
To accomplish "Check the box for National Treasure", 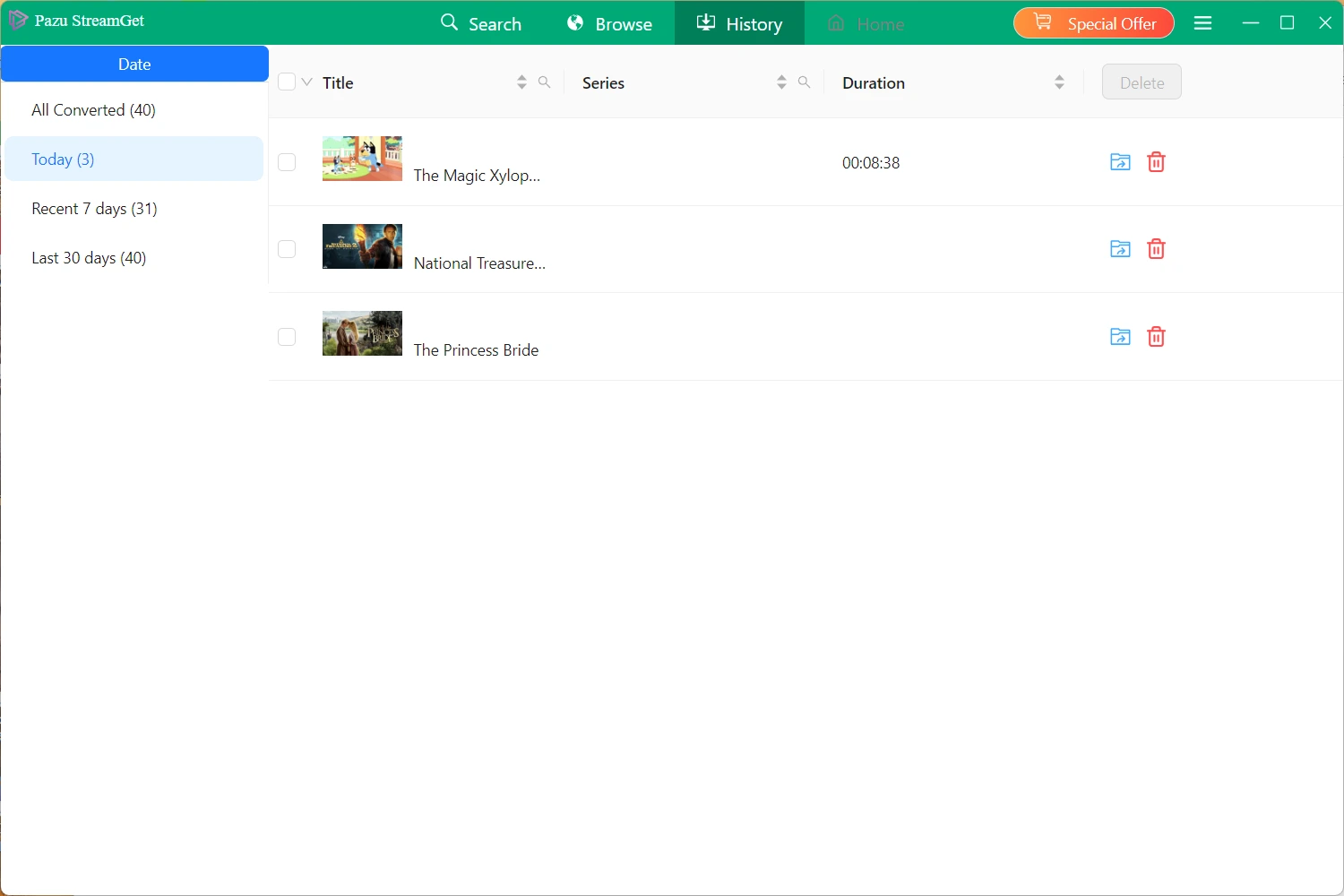I will pos(287,249).
